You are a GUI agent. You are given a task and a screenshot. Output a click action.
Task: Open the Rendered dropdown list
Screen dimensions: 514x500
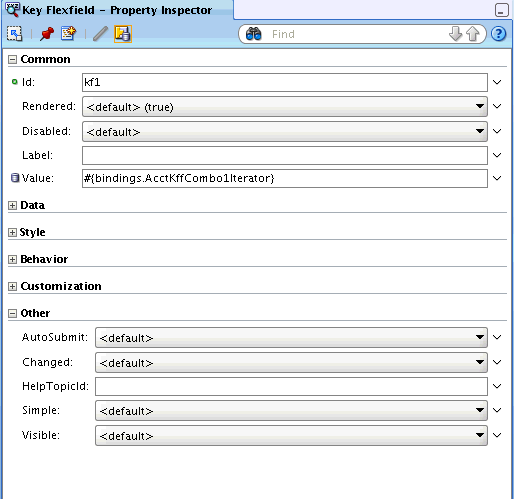coord(285,107)
